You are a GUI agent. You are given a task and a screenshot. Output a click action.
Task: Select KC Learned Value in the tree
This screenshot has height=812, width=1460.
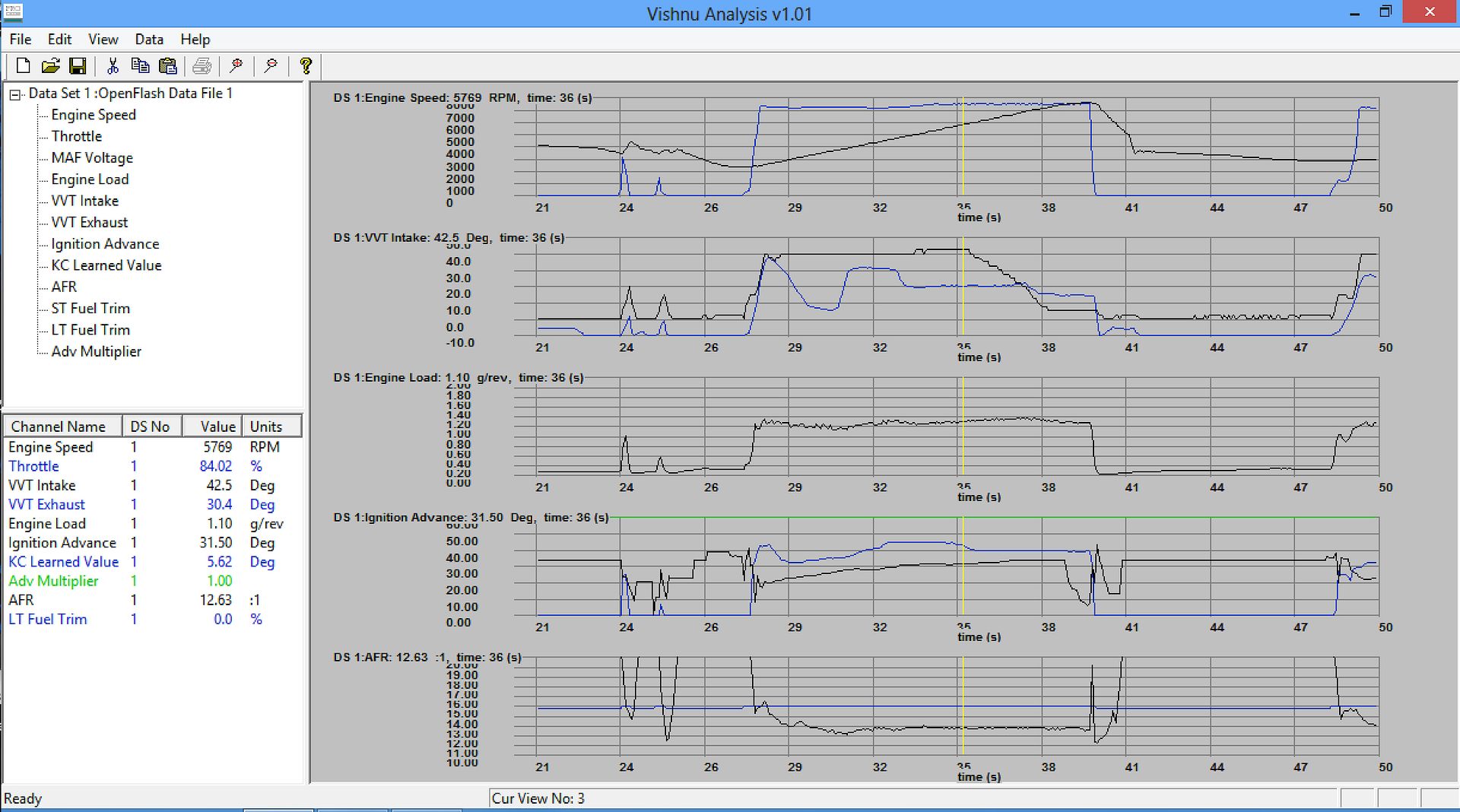(x=106, y=265)
